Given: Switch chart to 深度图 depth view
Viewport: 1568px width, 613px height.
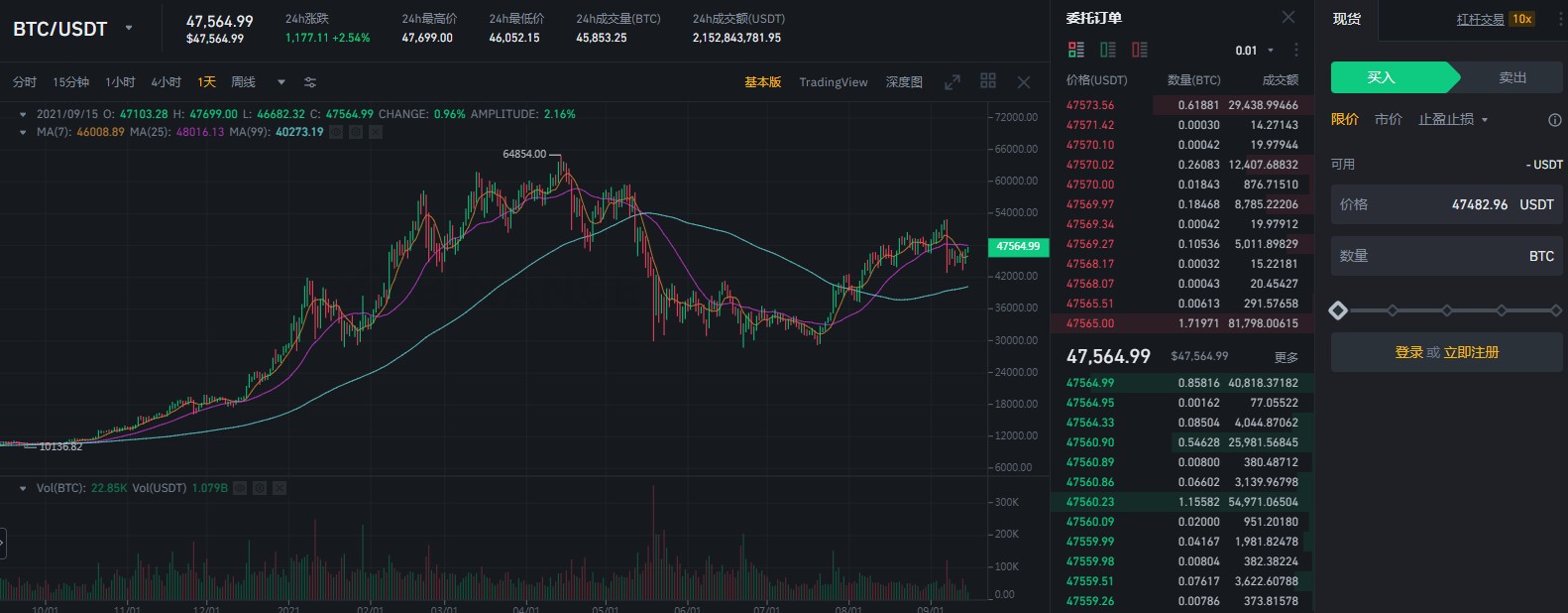Looking at the screenshot, I should (x=904, y=82).
